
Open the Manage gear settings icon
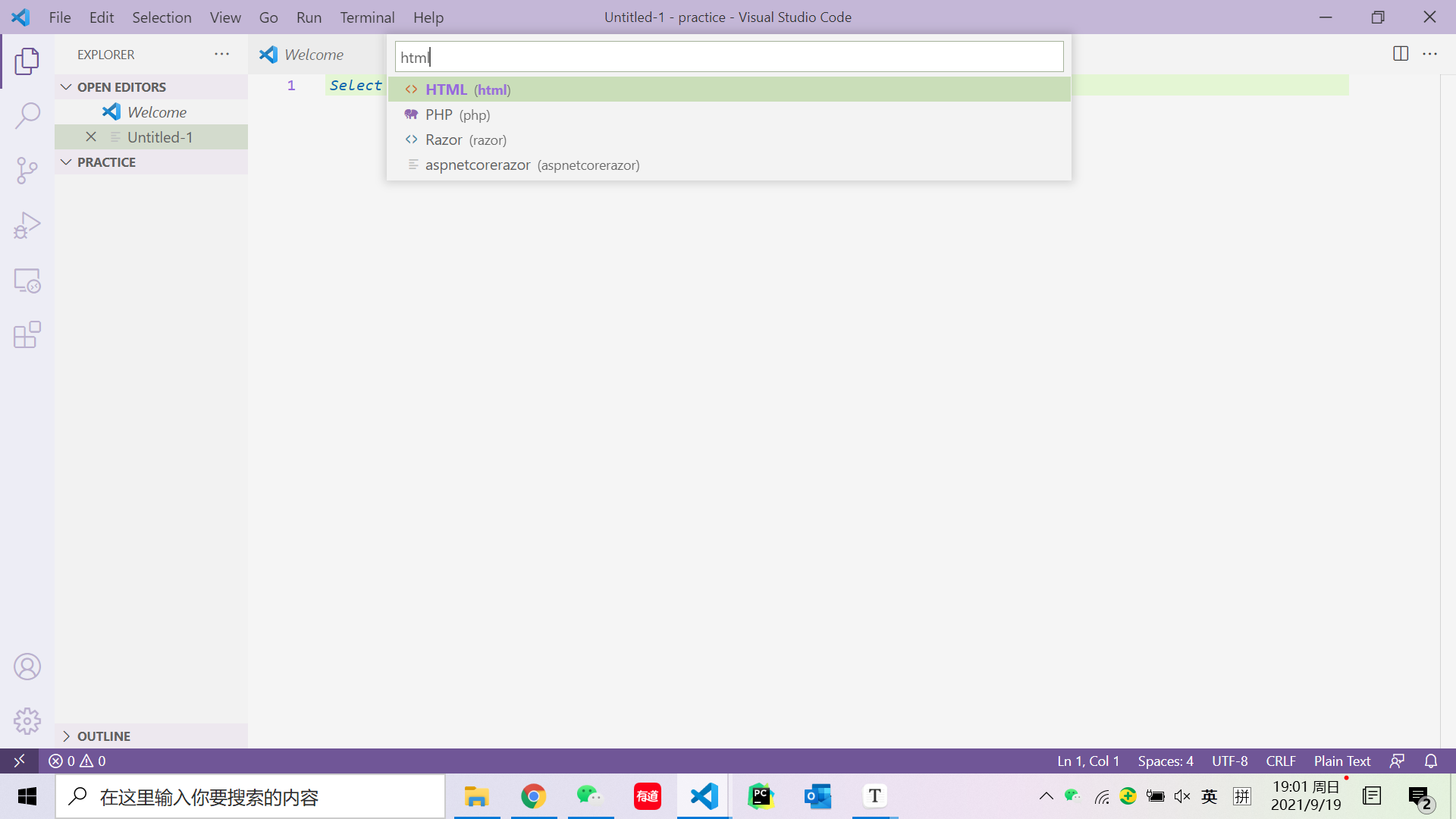(x=27, y=721)
